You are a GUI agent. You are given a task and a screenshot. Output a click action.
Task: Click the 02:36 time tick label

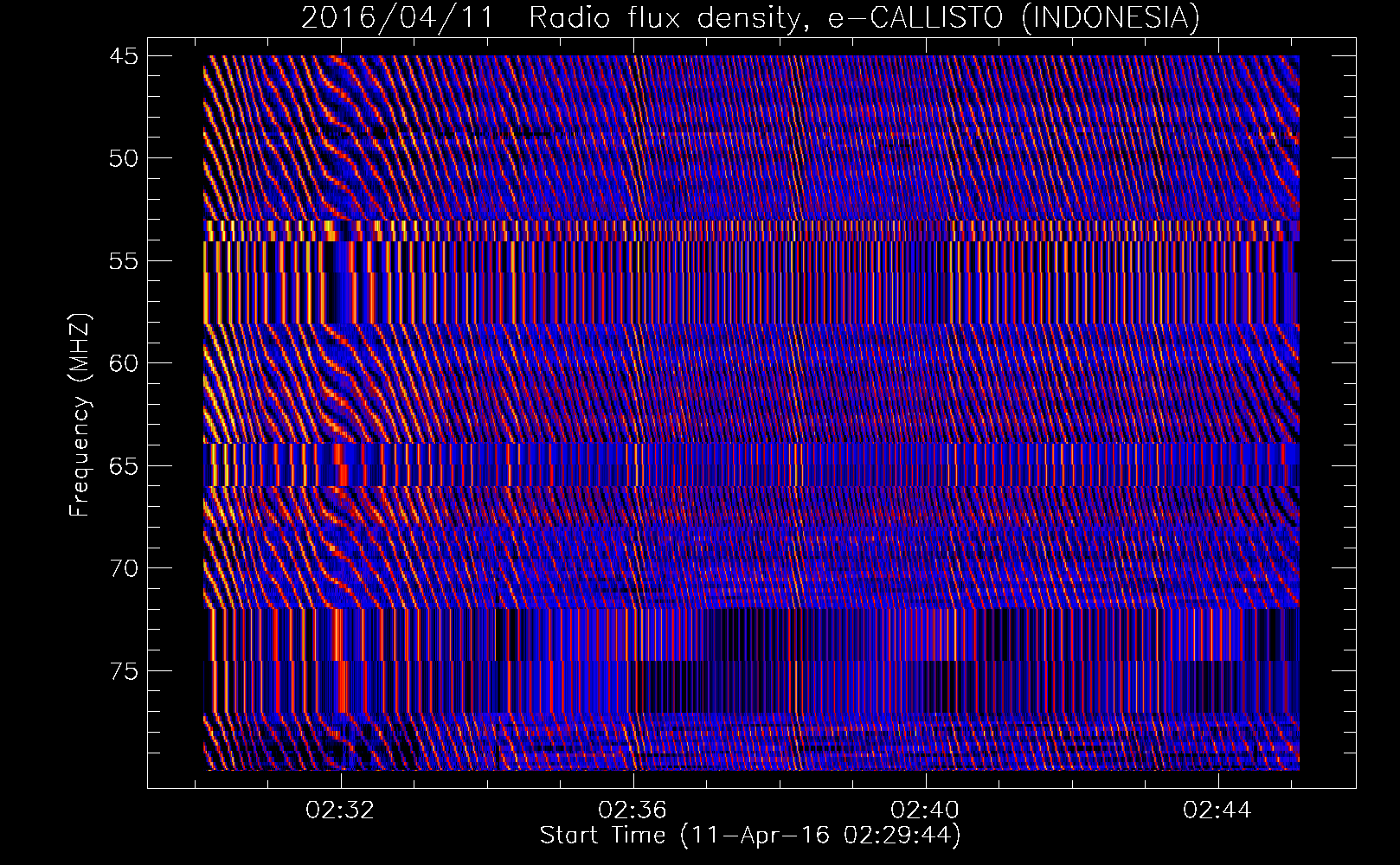pos(633,811)
